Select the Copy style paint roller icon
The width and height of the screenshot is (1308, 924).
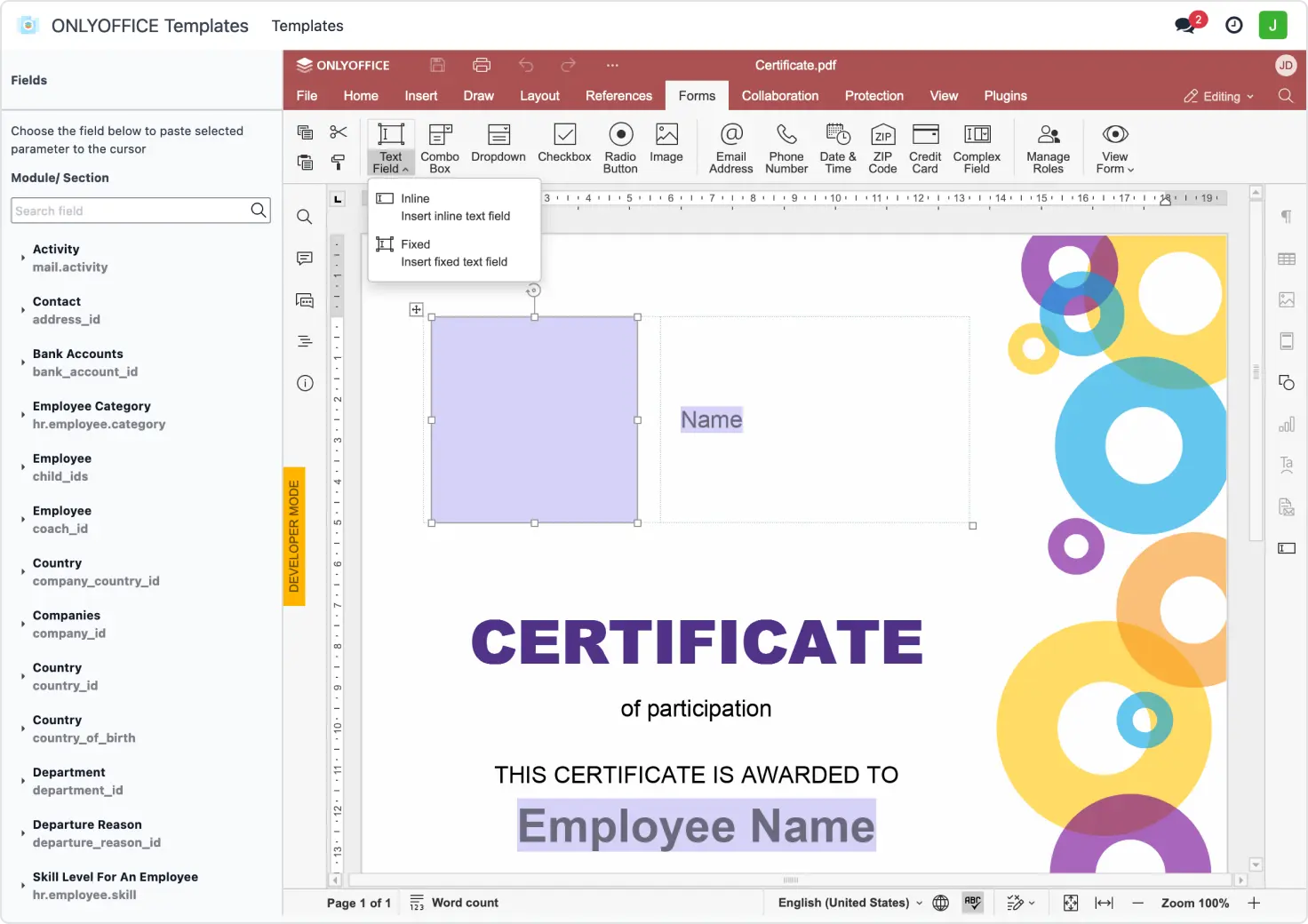(338, 162)
